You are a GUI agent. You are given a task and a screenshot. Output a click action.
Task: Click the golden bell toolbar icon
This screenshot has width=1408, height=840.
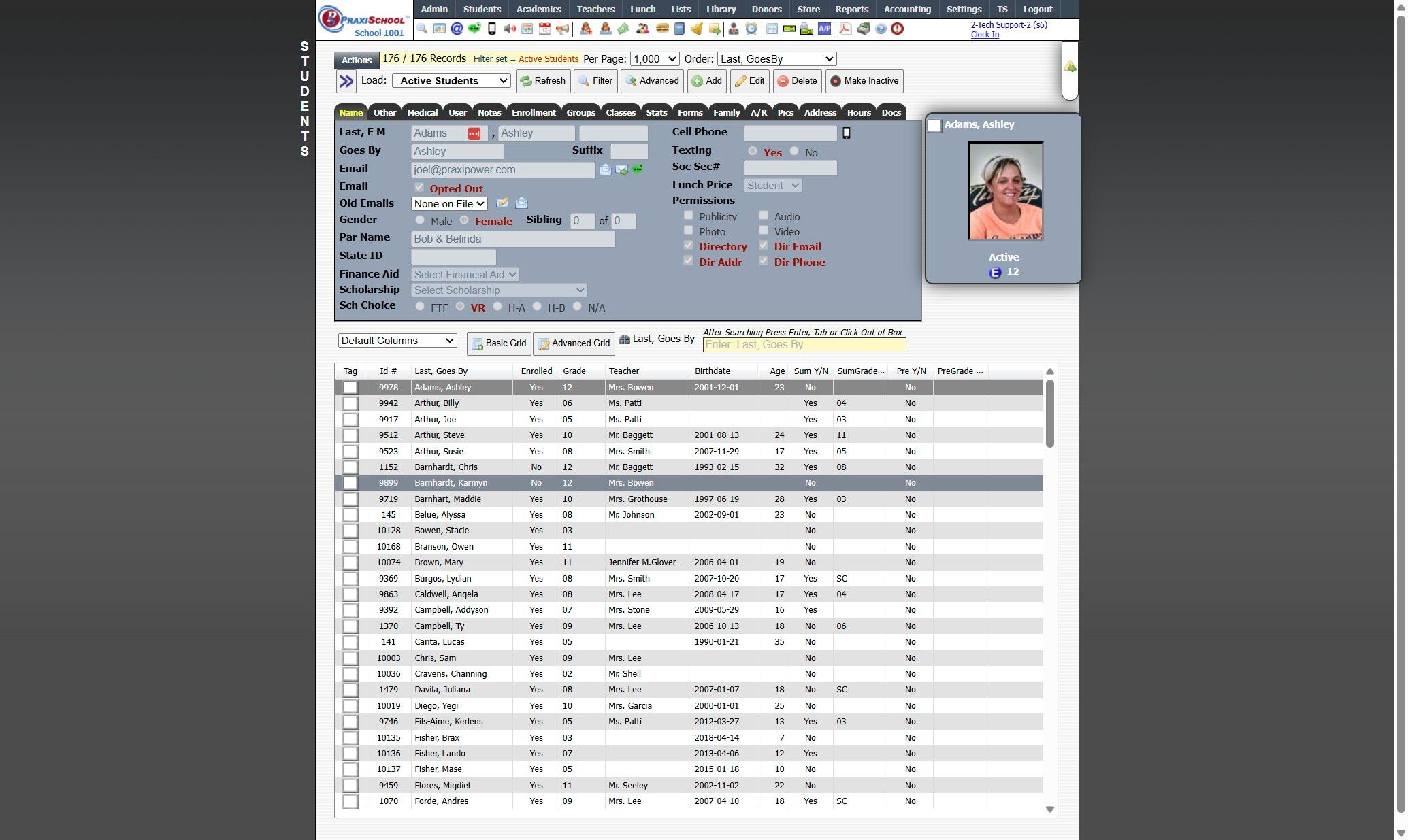coord(697,29)
